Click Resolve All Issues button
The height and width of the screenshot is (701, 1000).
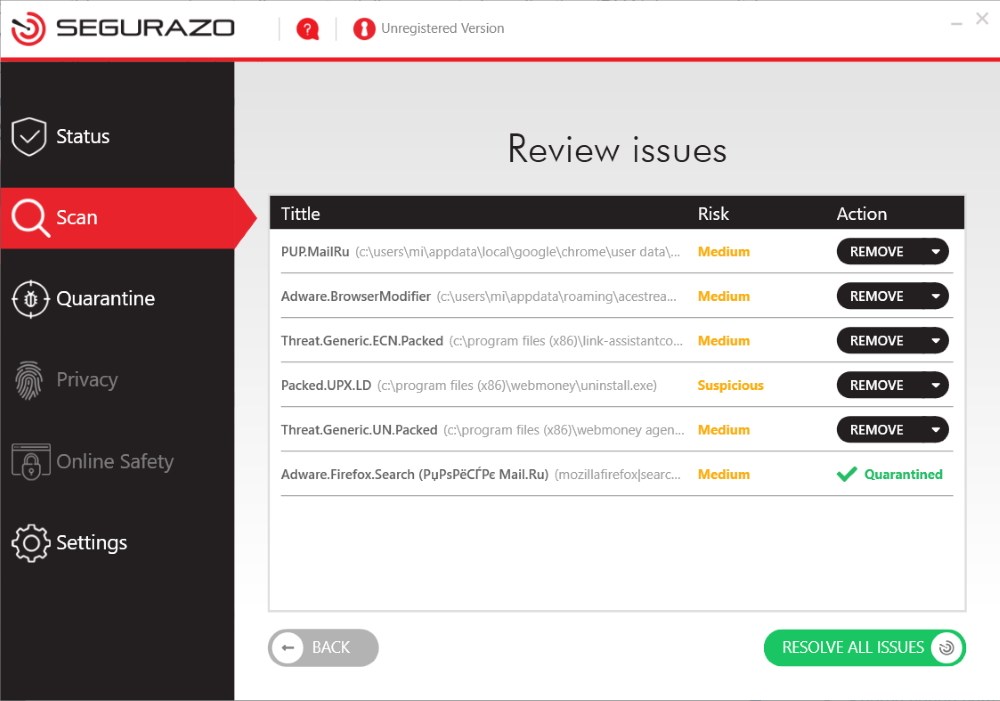(865, 648)
